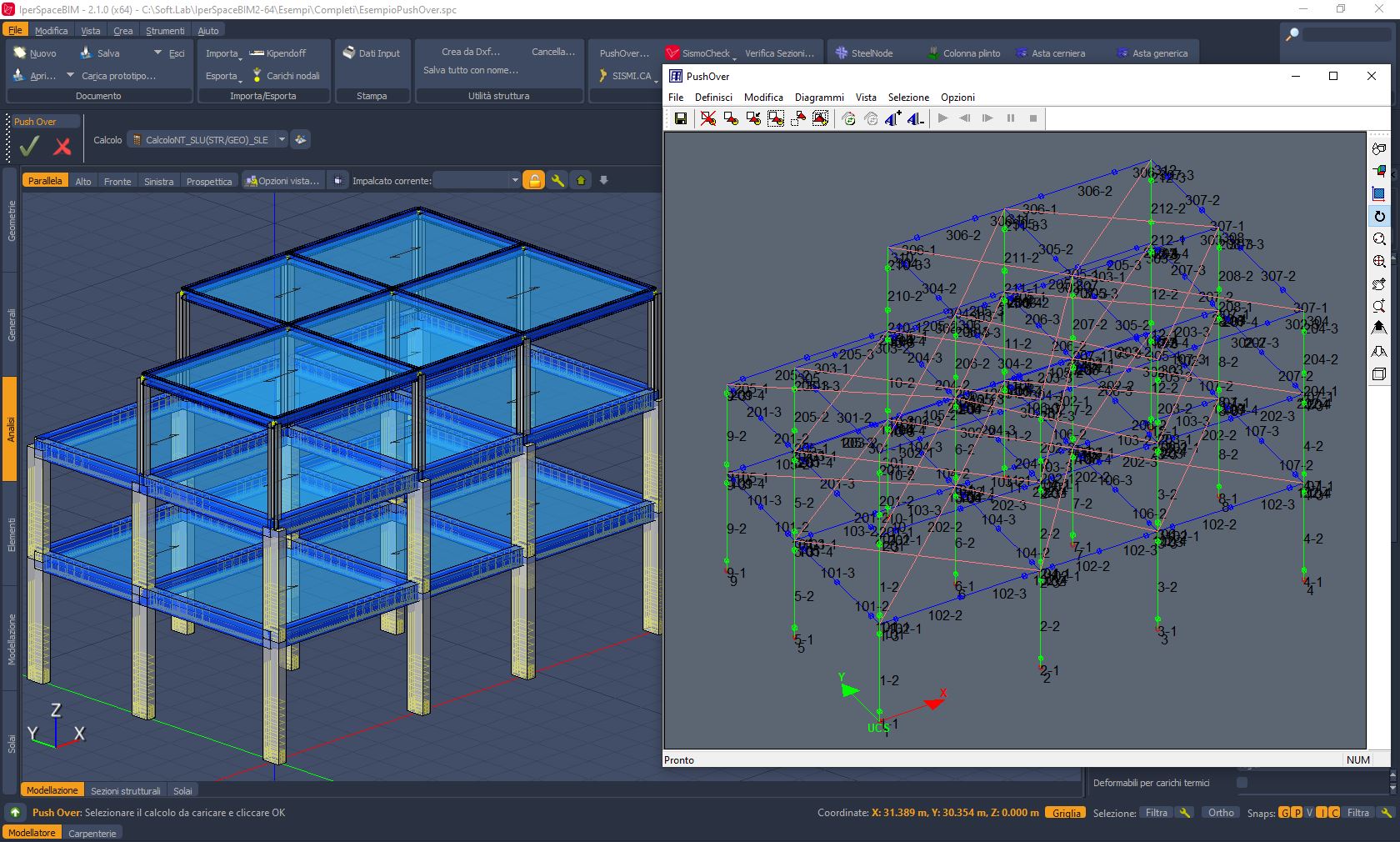This screenshot has width=1400, height=842.
Task: Click the SteelNode toolbar icon
Action: coord(842,53)
